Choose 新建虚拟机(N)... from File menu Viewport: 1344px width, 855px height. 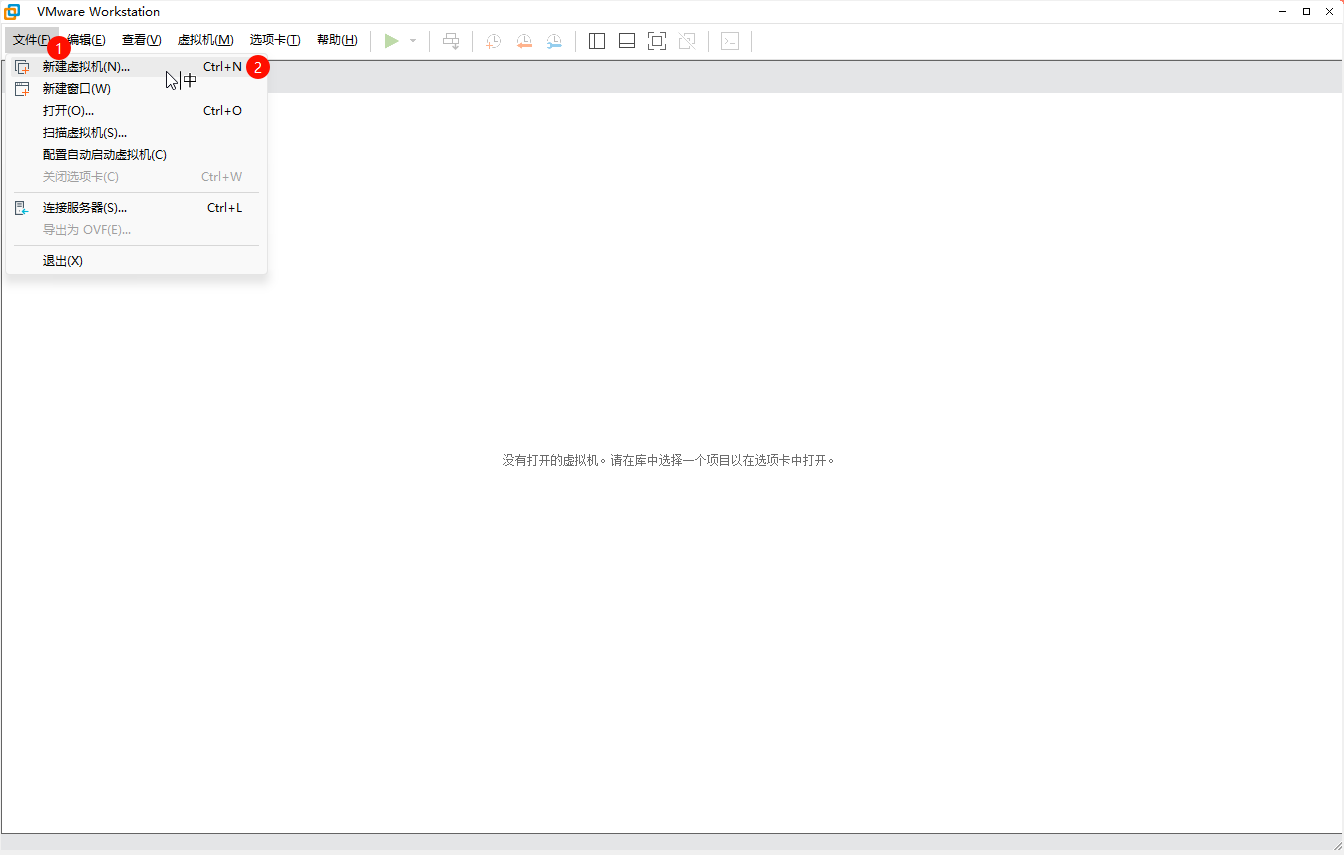point(136,67)
